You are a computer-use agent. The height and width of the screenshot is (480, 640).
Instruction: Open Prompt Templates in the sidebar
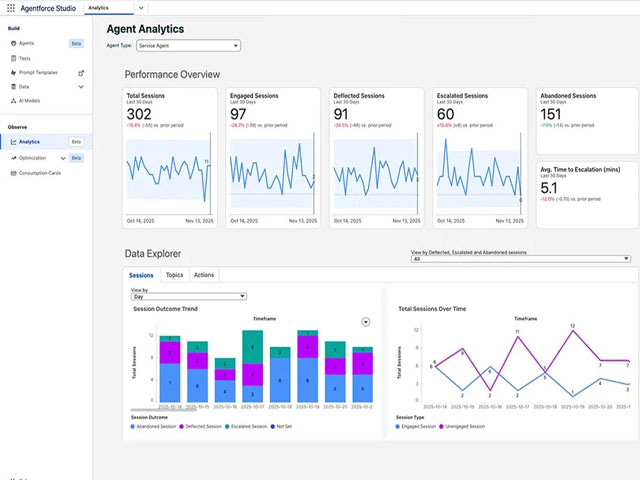(x=38, y=73)
